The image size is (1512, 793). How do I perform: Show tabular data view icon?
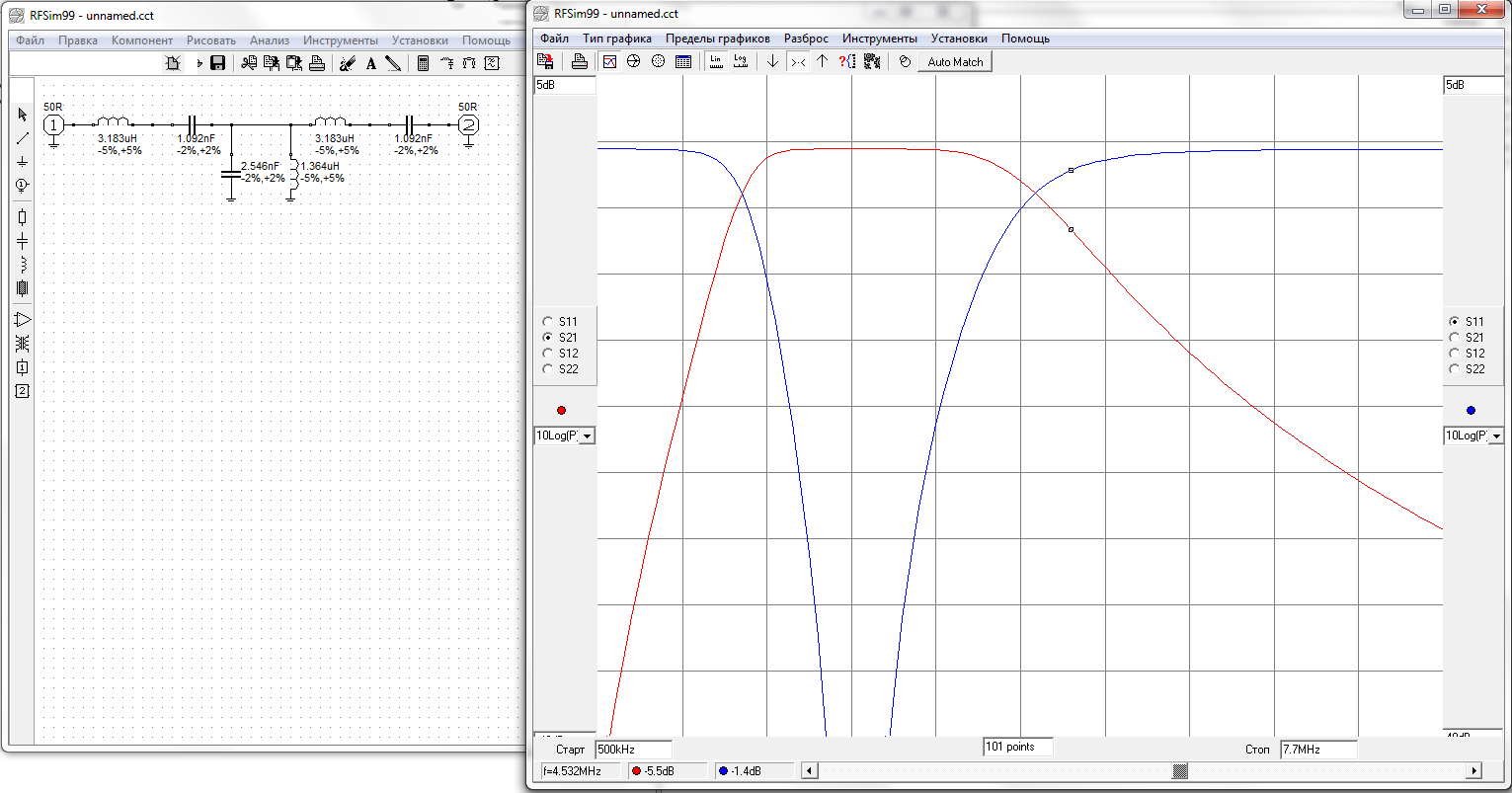point(682,61)
